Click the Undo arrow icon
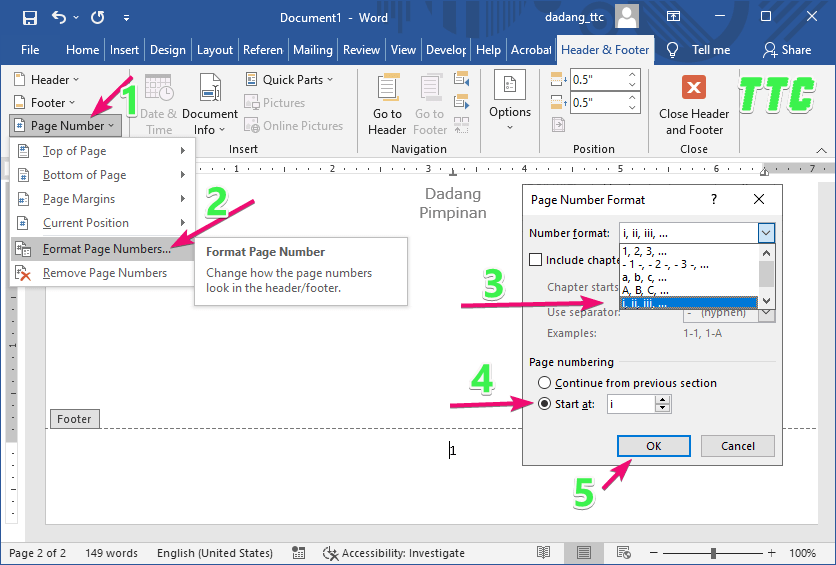The width and height of the screenshot is (836, 565). tap(59, 18)
